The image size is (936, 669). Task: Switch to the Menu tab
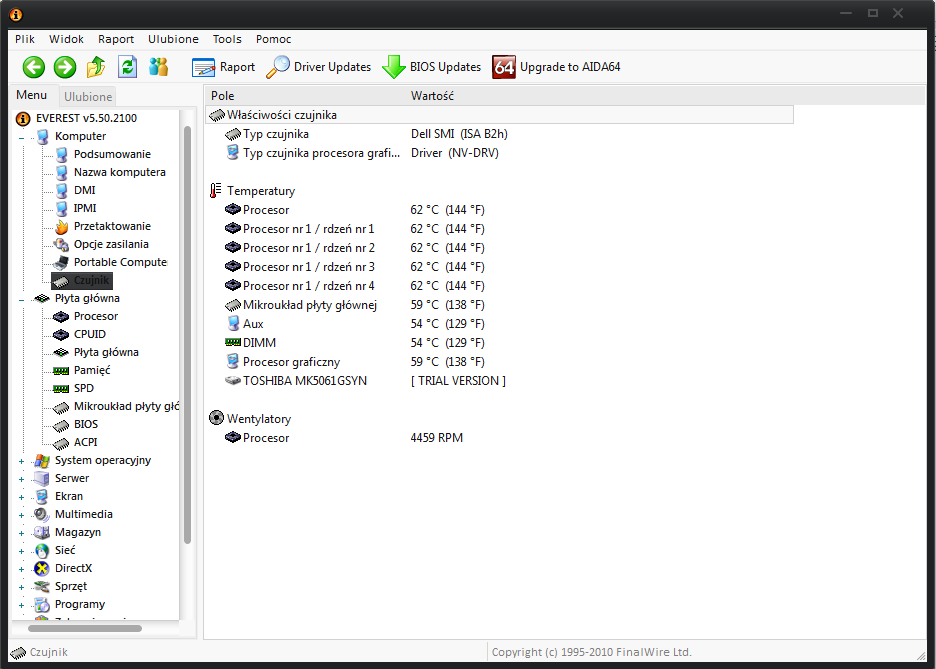[32, 95]
